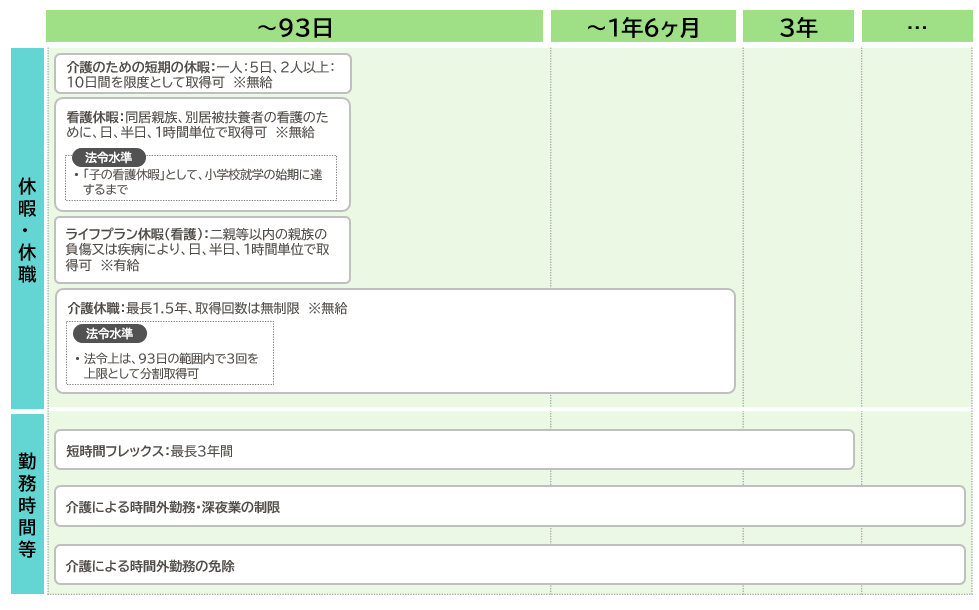Click the ～1年6ヶ月 column header

click(x=643, y=27)
